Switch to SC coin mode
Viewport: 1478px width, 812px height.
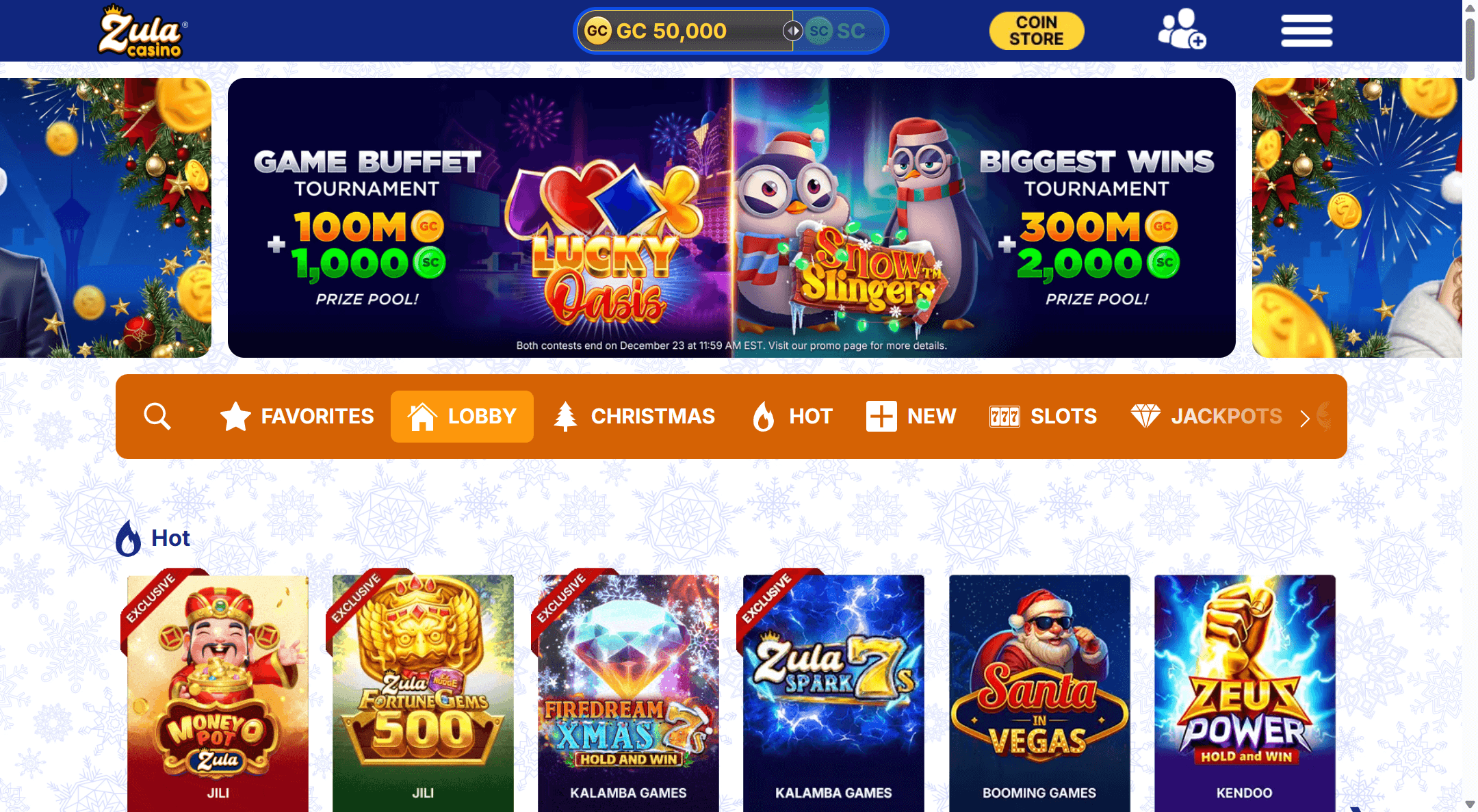point(837,31)
